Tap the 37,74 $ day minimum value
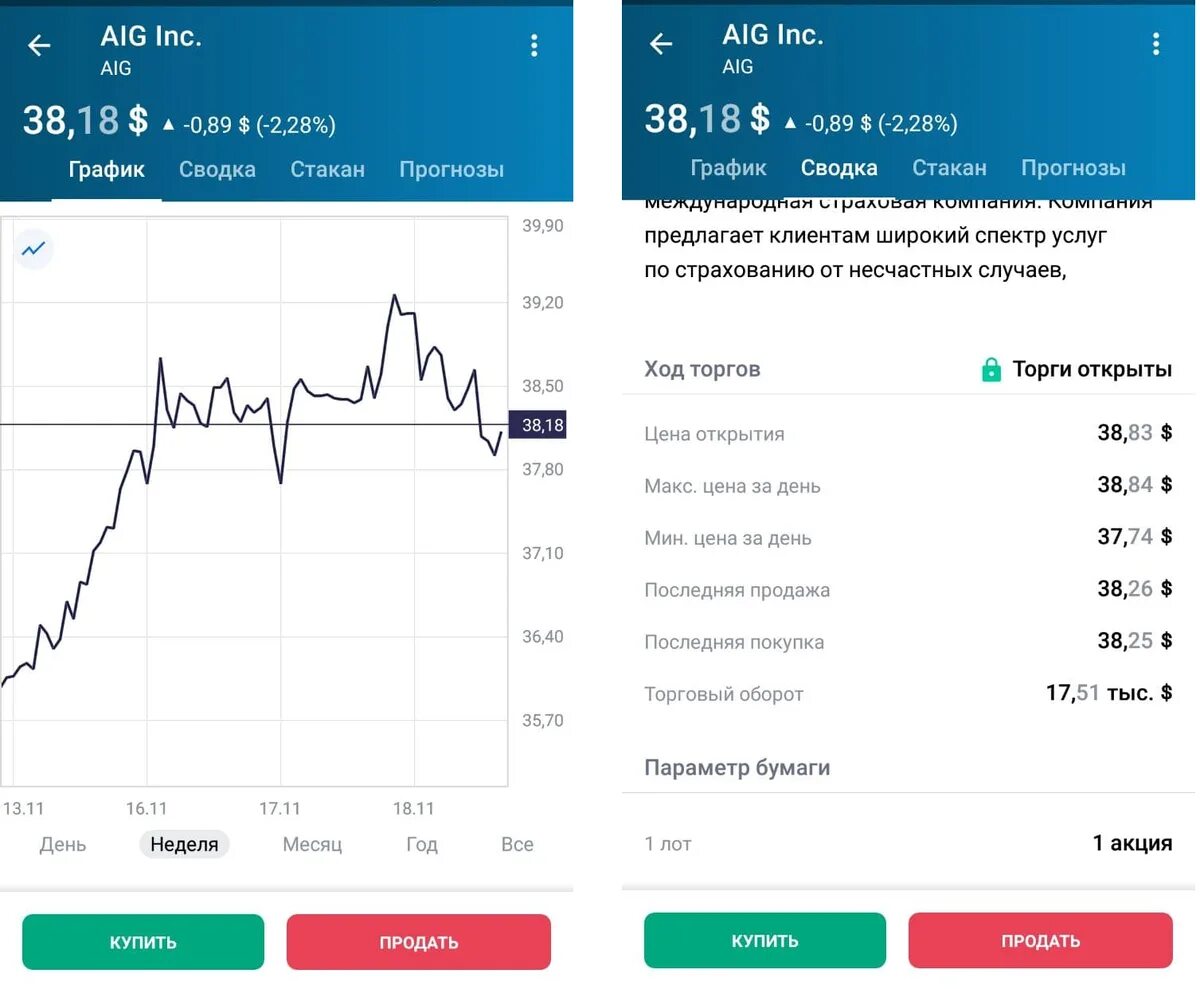1200x989 pixels. [x=1135, y=537]
